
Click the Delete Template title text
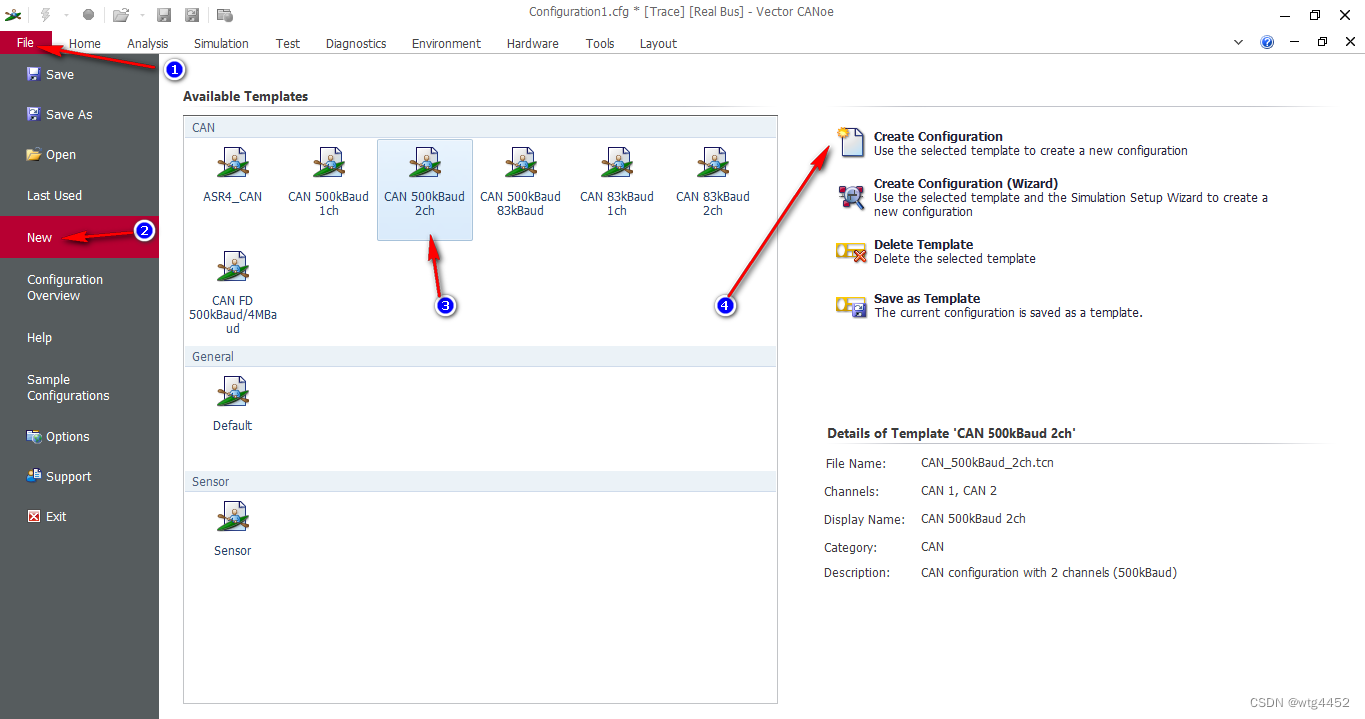coord(923,244)
